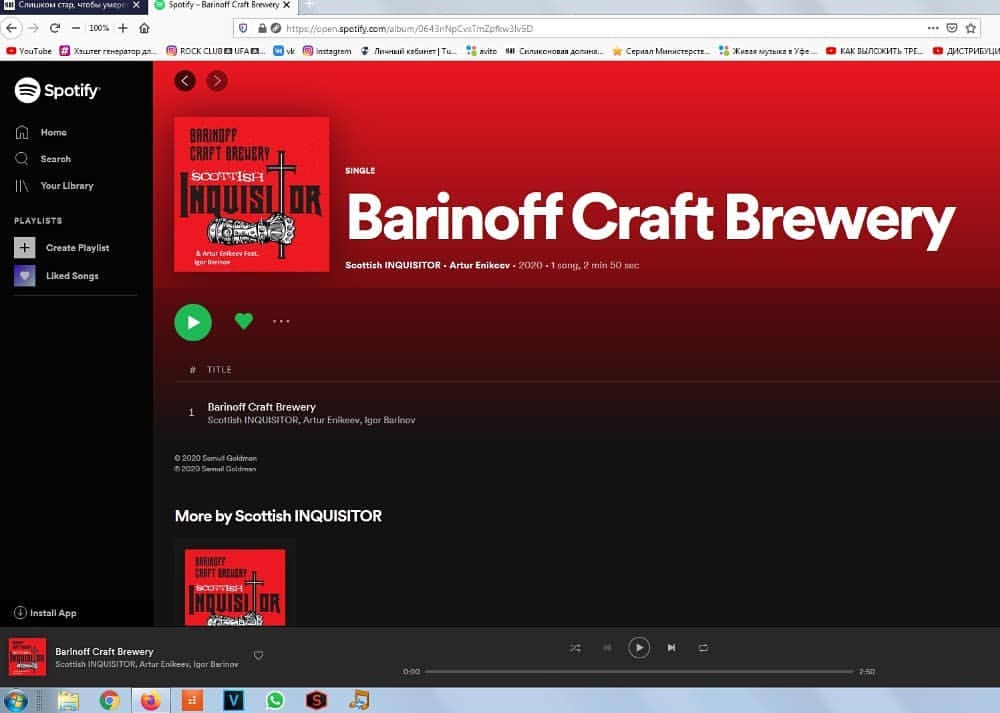
Task: Click the browser forward button
Action: coord(34,28)
